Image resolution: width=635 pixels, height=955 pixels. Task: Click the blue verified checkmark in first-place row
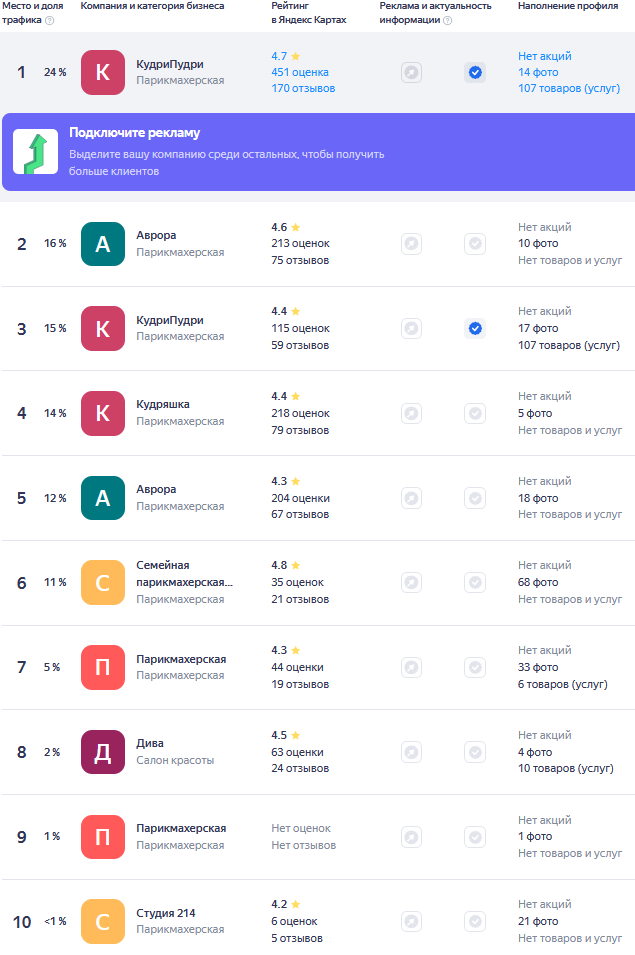tap(475, 72)
